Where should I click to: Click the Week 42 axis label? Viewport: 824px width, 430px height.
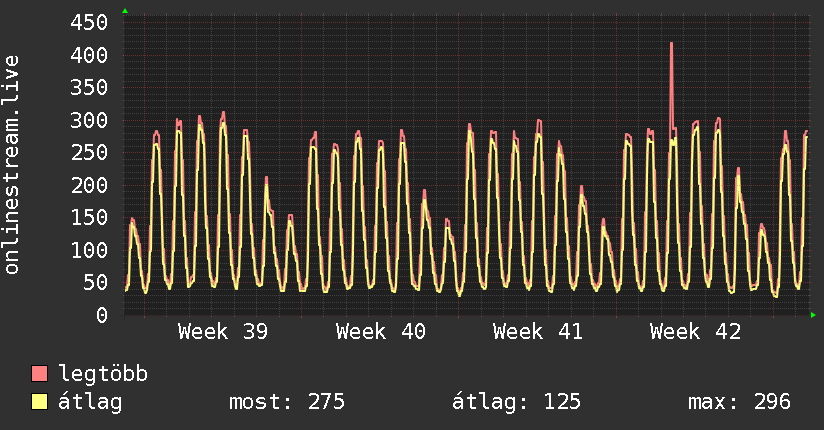[695, 332]
